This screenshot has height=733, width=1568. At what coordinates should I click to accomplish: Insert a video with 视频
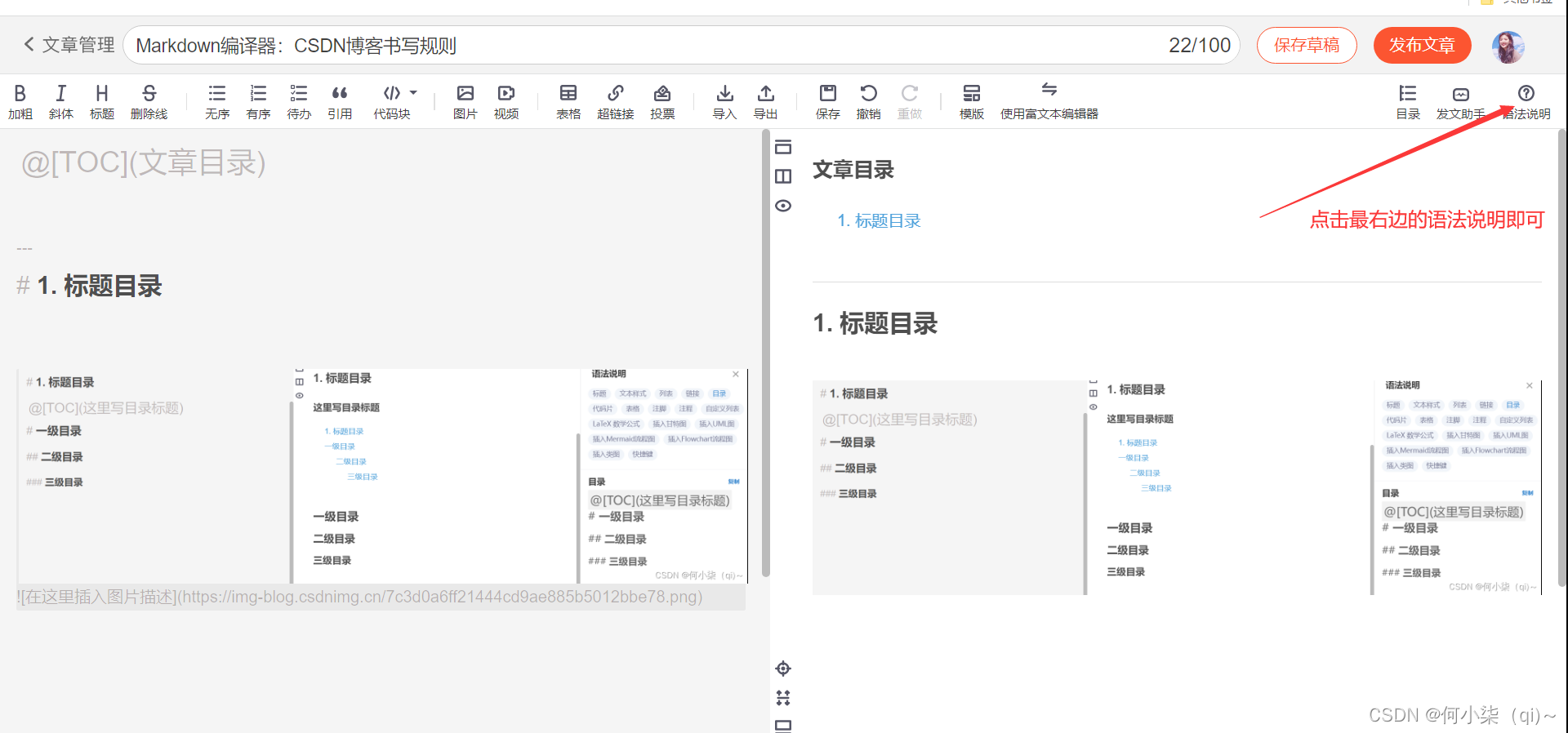tap(506, 102)
